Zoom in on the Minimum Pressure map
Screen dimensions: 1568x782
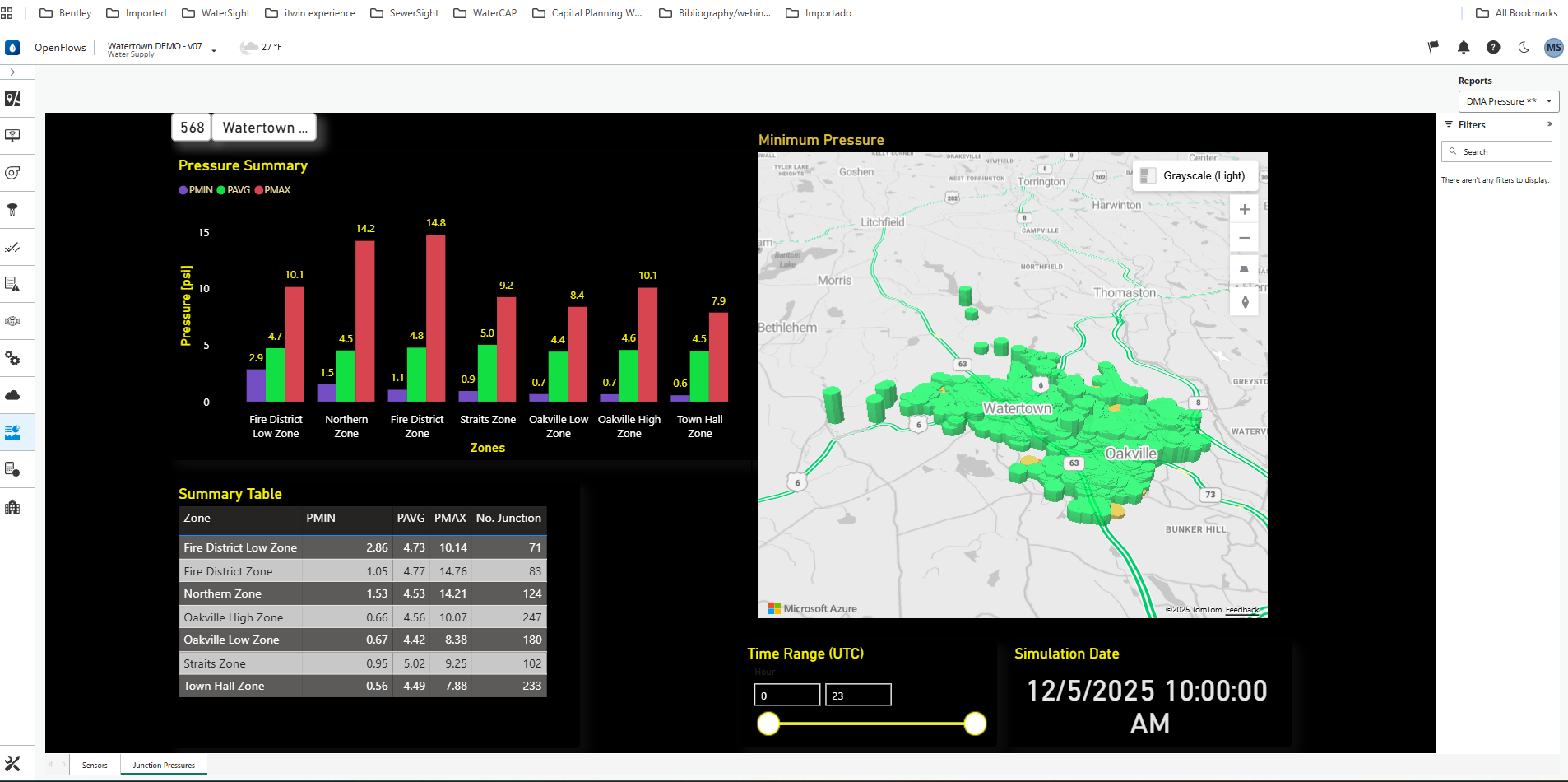click(1245, 210)
